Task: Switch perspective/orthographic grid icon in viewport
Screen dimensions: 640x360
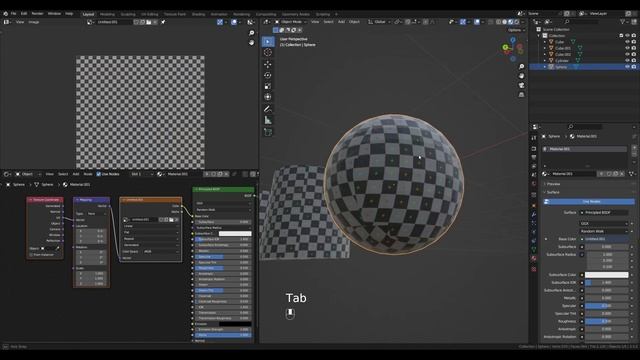Action: click(521, 95)
